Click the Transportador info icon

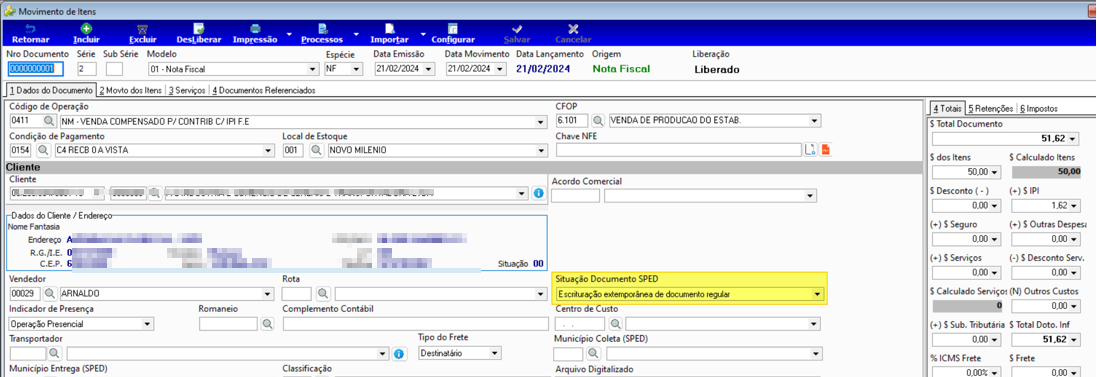coord(399,354)
